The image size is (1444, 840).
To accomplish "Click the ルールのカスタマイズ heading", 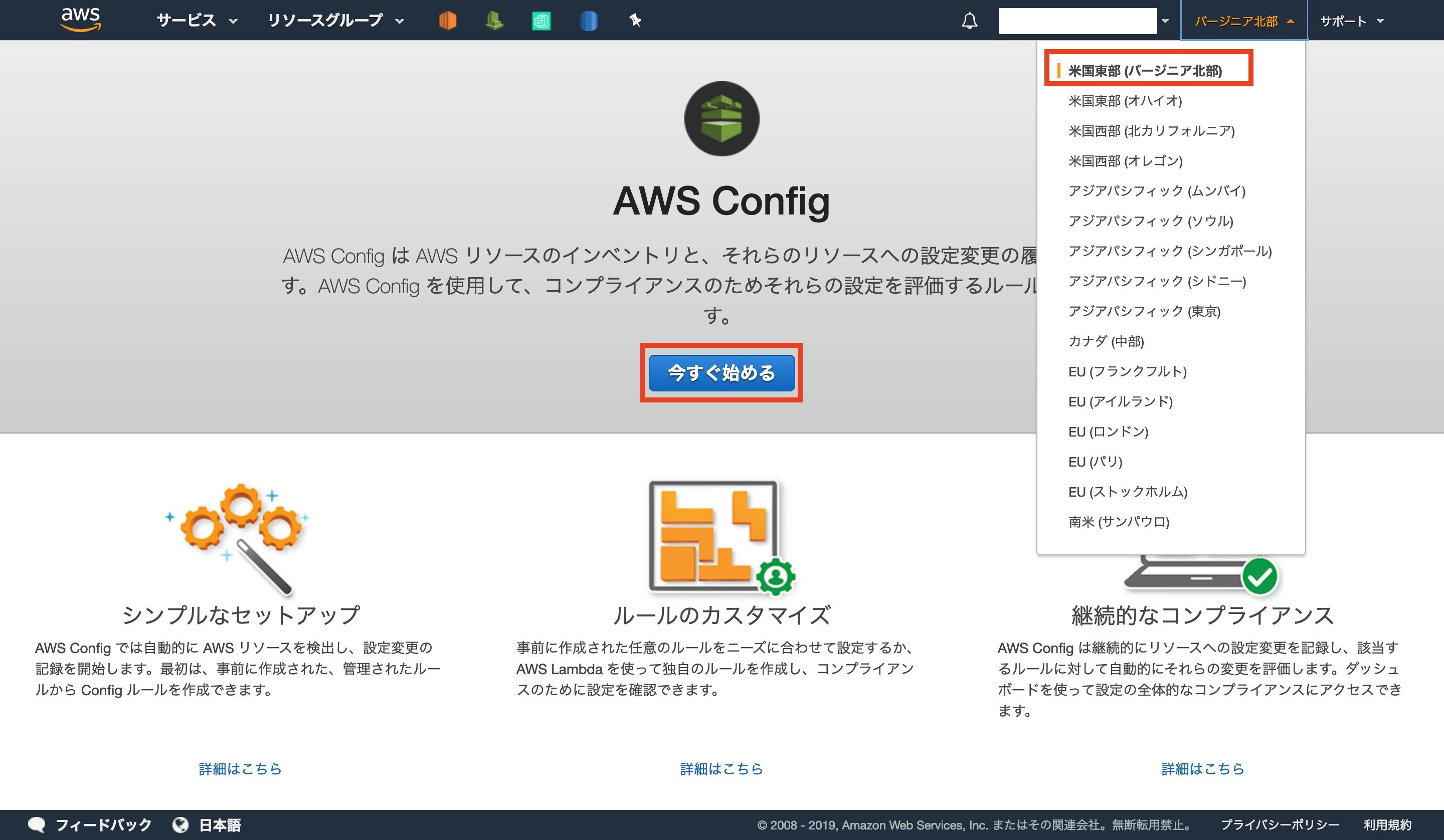I will [x=721, y=615].
